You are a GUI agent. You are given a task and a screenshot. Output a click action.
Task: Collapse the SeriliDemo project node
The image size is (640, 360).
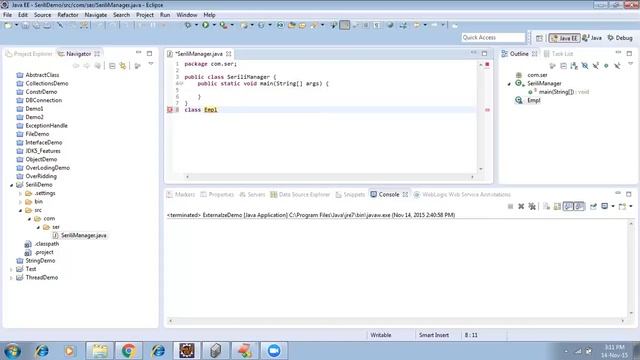11,185
